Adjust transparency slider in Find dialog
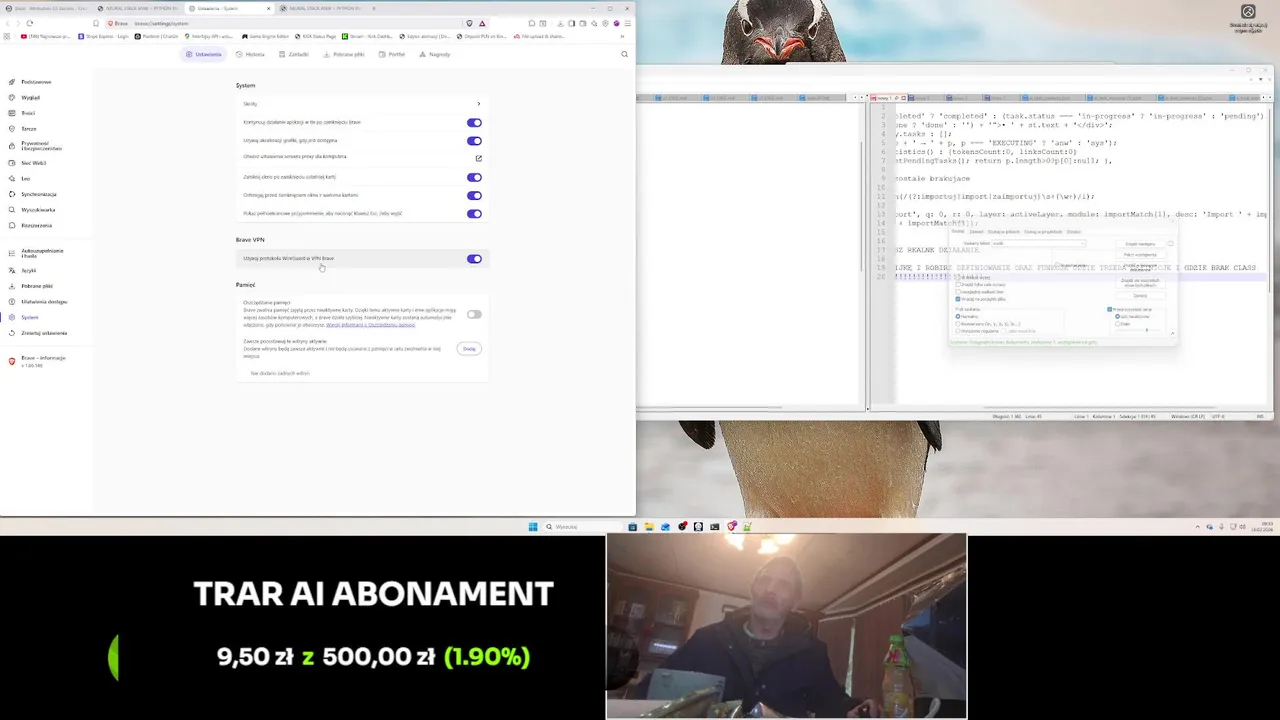 pos(1145,330)
